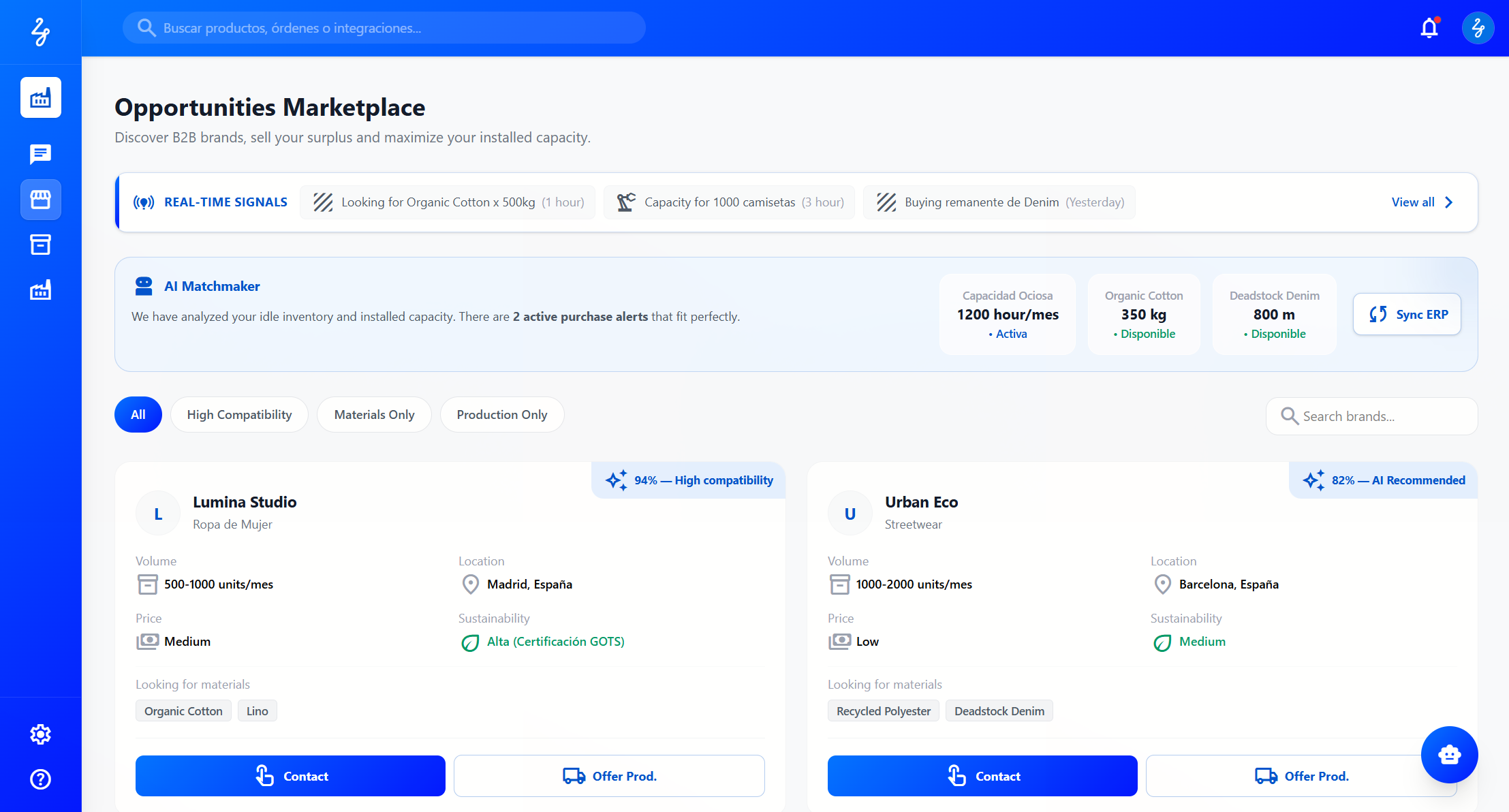
Task: Open the marketplace storefront sidebar icon
Action: click(41, 200)
